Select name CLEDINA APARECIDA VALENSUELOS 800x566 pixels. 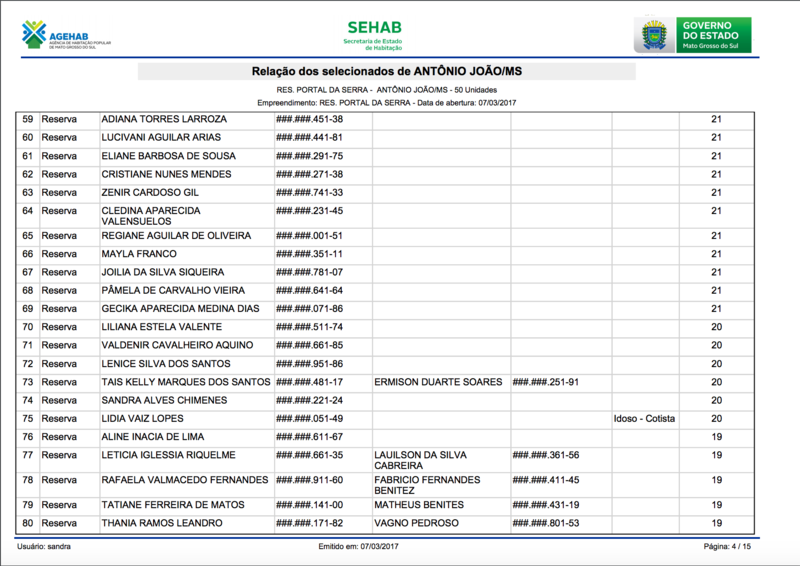(151, 216)
